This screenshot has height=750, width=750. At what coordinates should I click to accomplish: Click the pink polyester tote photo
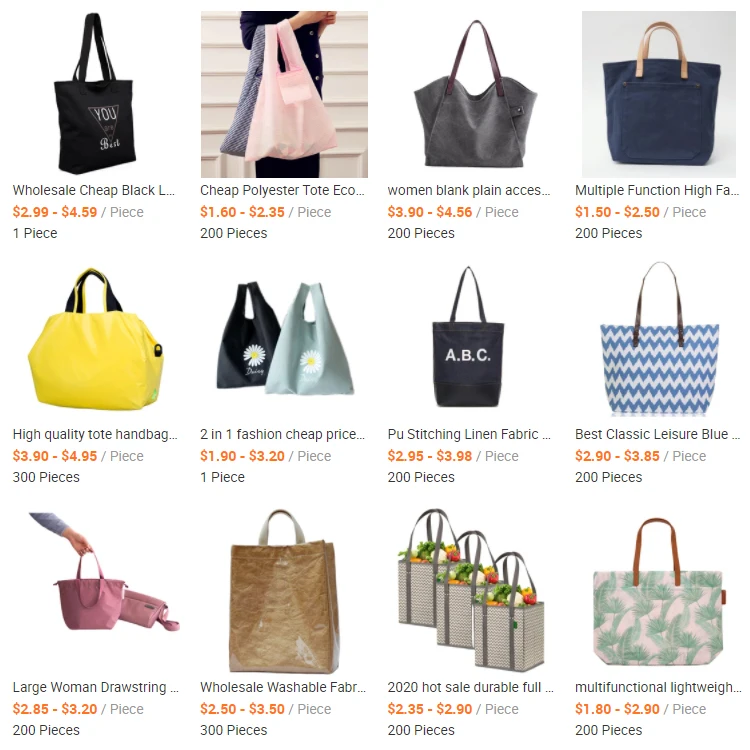click(x=284, y=94)
